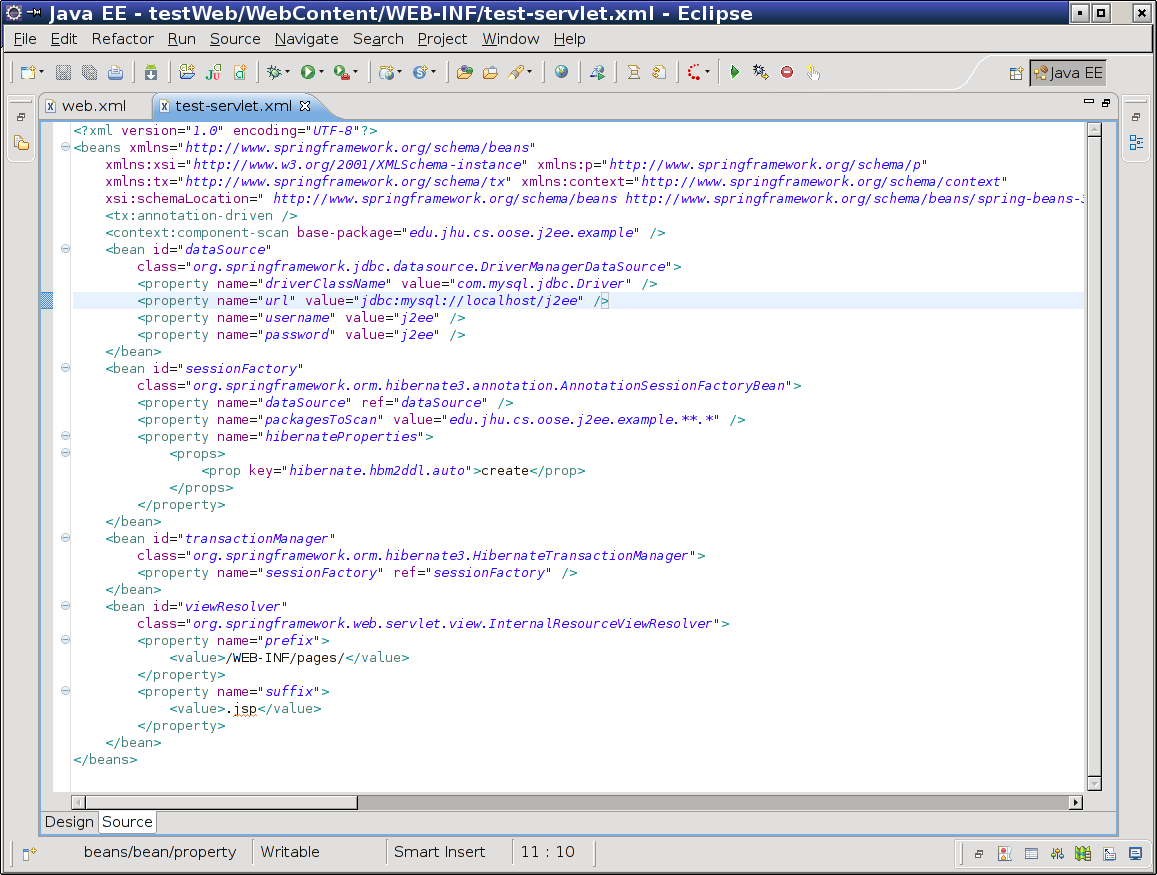Viewport: 1157px width, 875px height.
Task: Open the Debug configurations dropdown arrow
Action: pyautogui.click(x=287, y=72)
